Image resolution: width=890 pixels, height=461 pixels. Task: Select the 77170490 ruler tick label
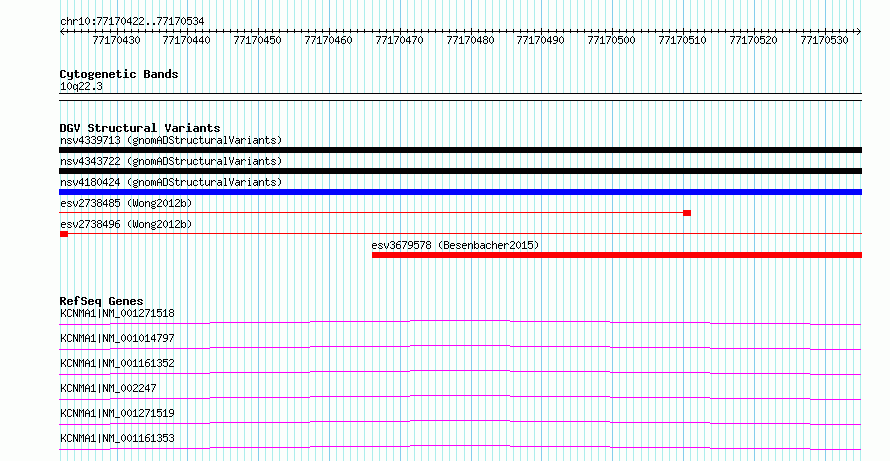pyautogui.click(x=540, y=40)
